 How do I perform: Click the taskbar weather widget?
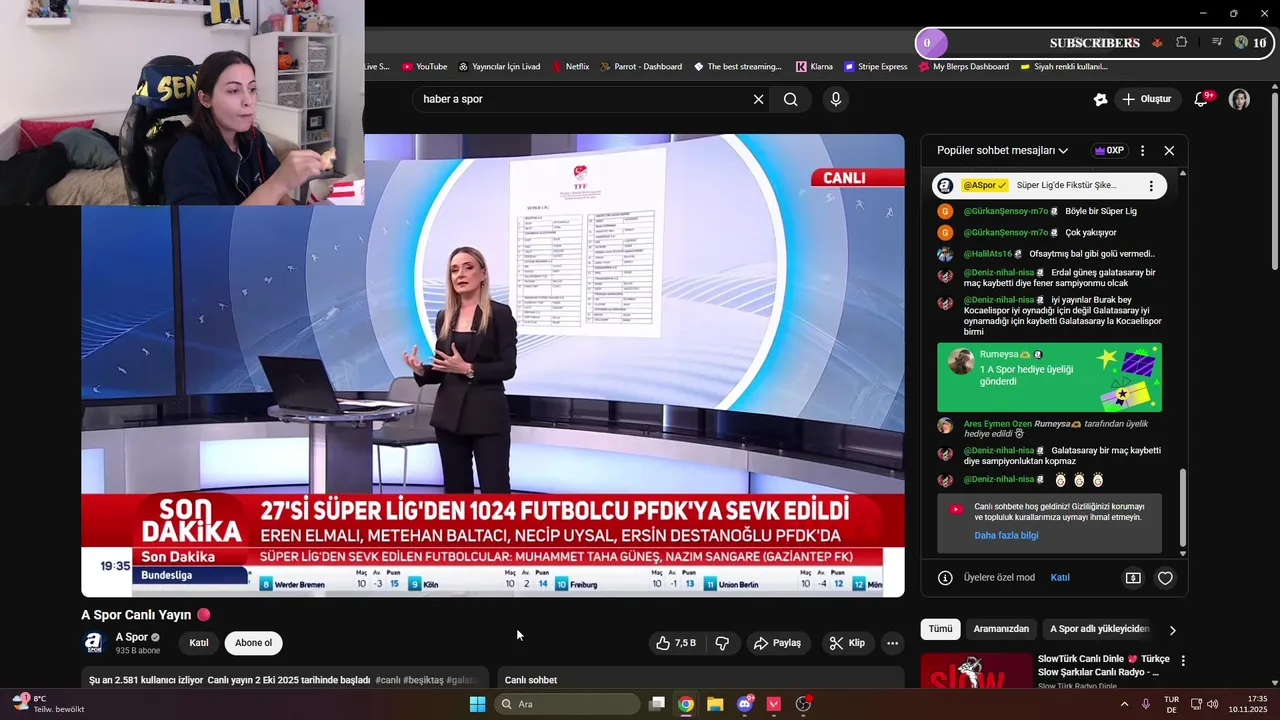point(46,704)
